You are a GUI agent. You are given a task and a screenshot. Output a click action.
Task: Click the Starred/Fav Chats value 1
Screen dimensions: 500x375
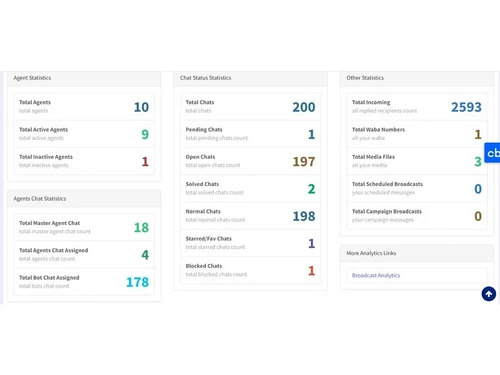point(311,244)
